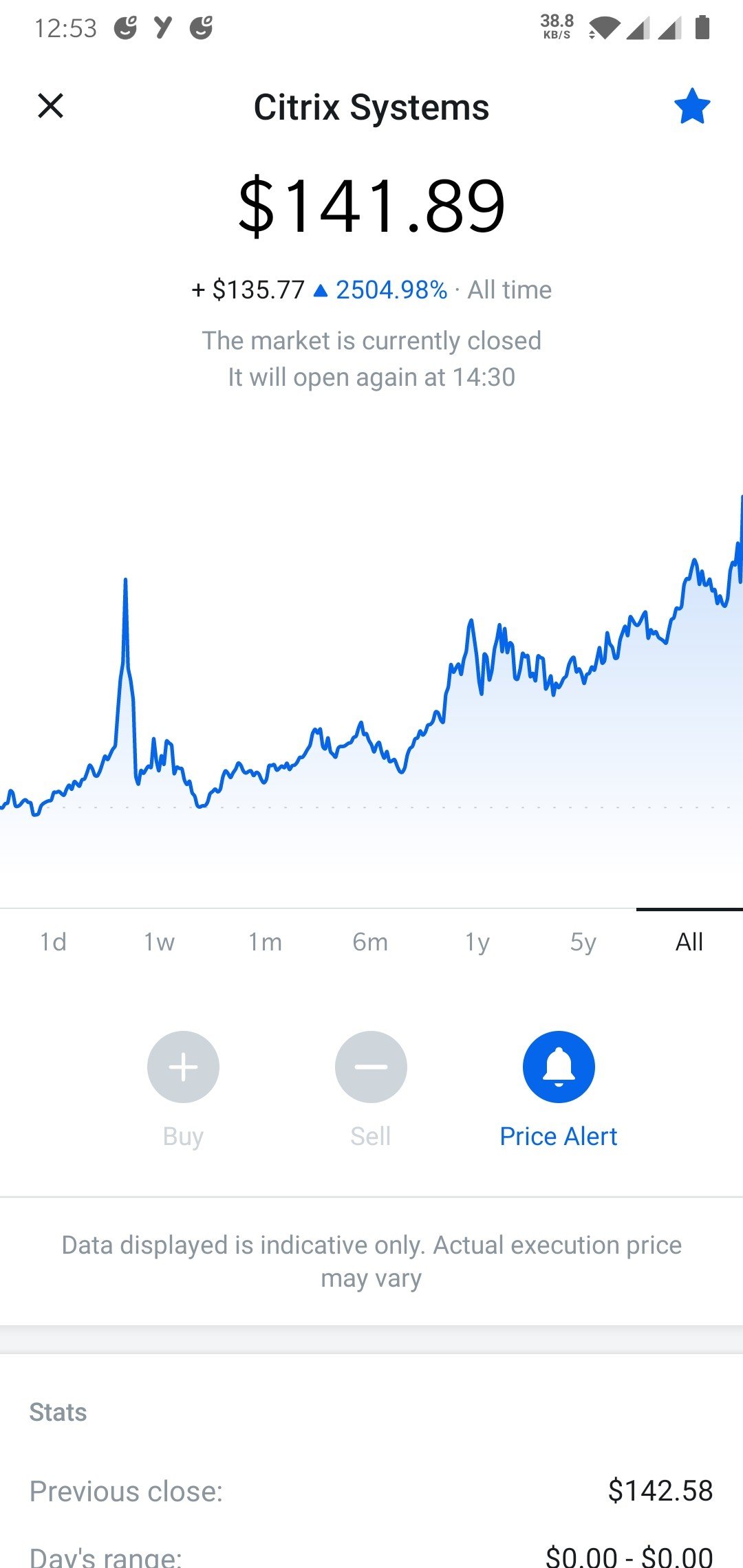Tap the Stats section header
The image size is (743, 1568).
[58, 1412]
